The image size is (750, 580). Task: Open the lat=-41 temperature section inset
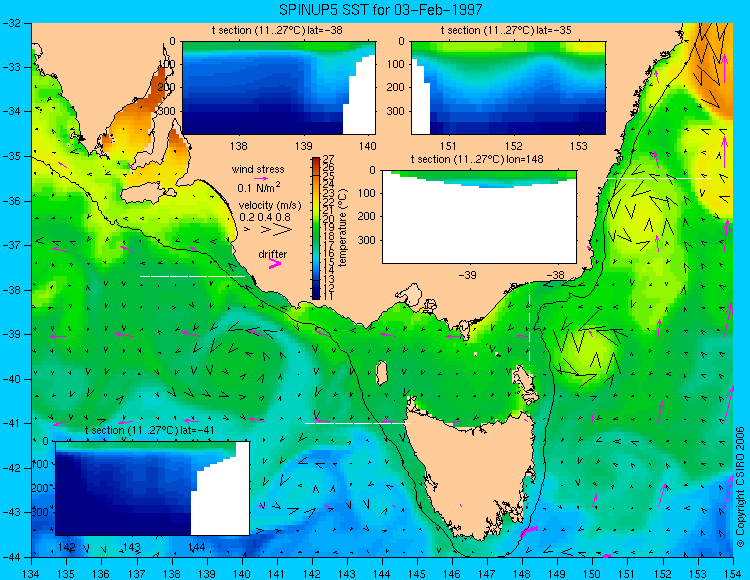pos(153,488)
